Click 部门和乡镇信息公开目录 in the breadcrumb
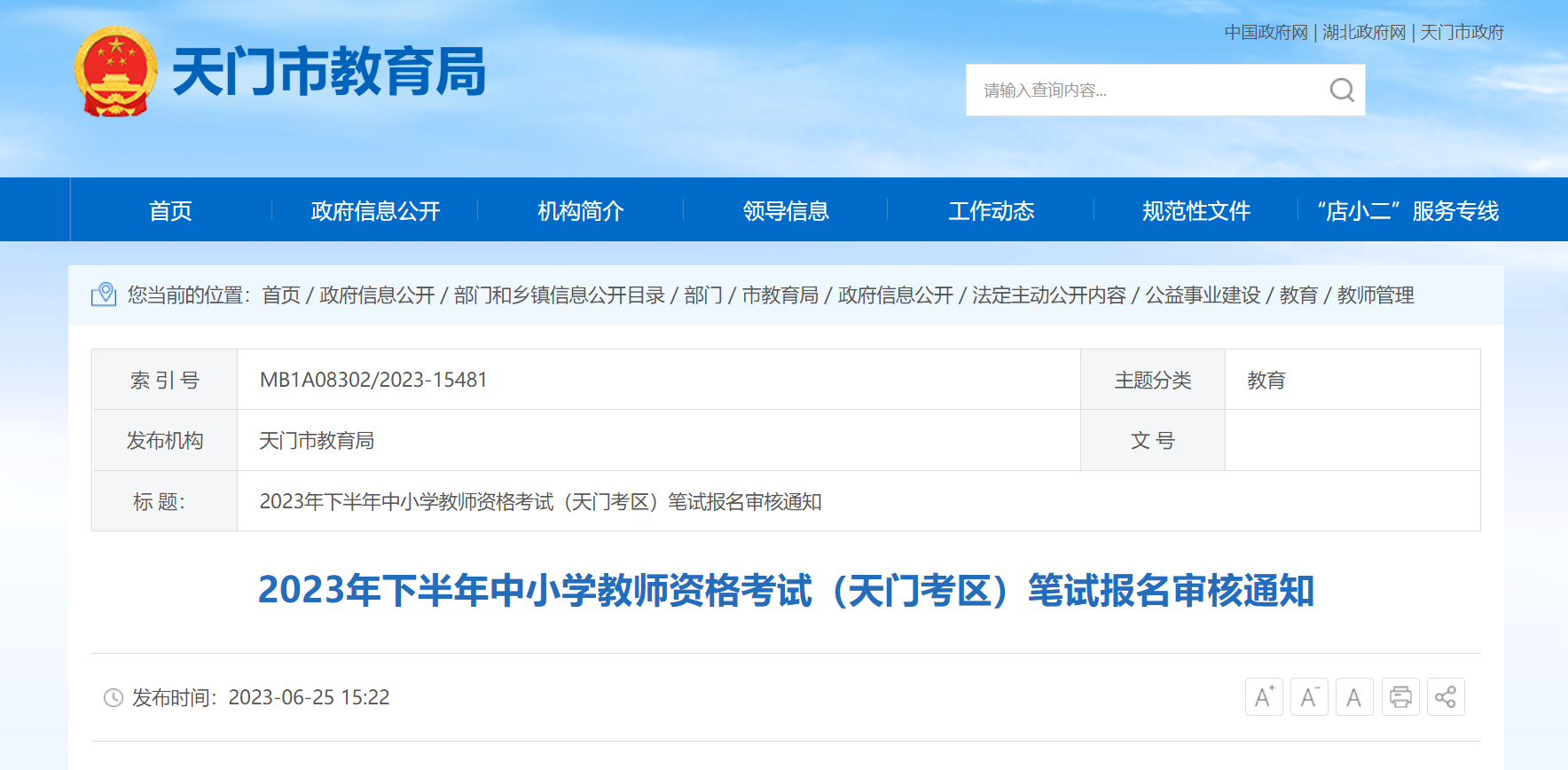The width and height of the screenshot is (1568, 770). [x=560, y=295]
